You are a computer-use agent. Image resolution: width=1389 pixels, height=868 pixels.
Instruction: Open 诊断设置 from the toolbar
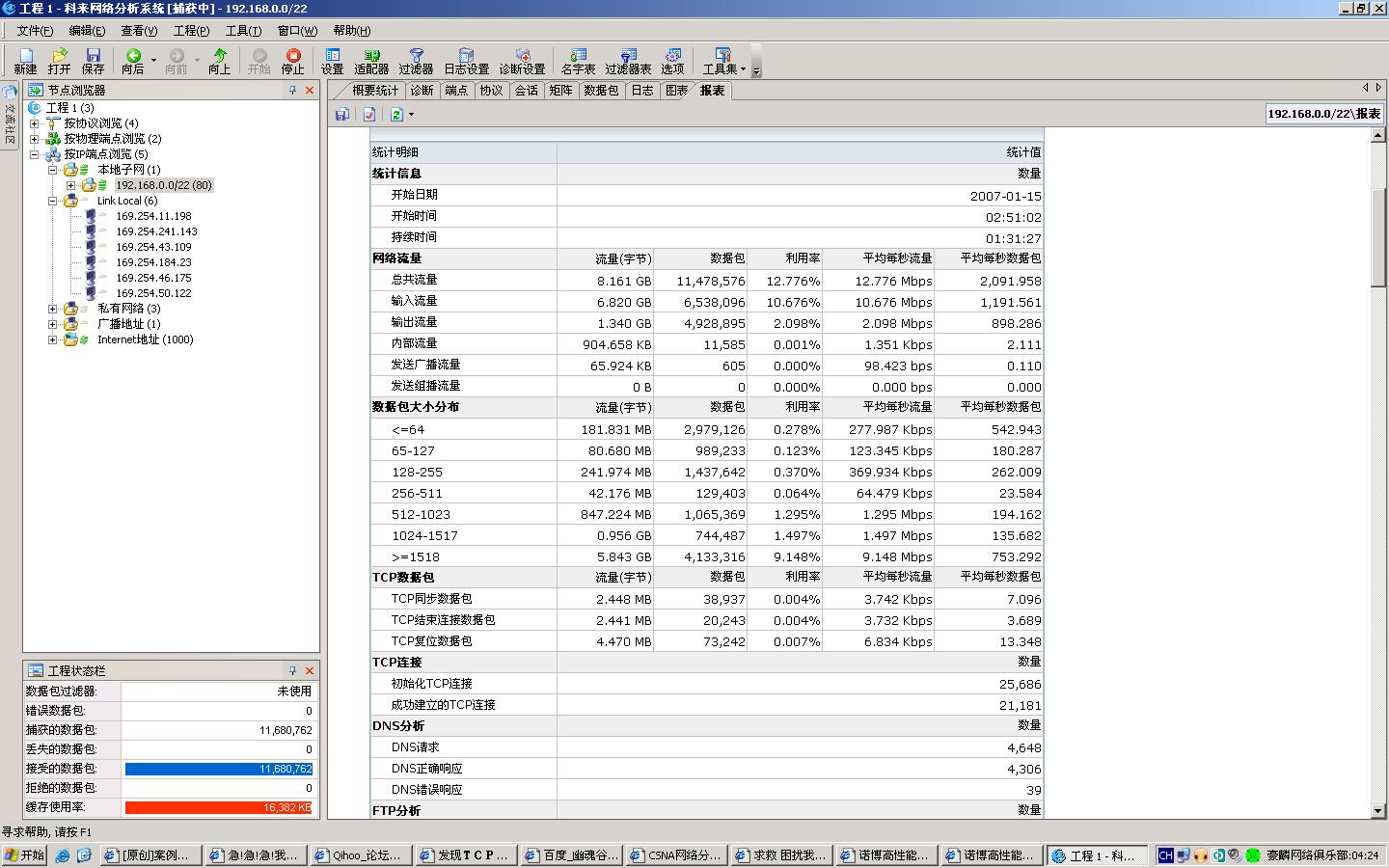pyautogui.click(x=522, y=62)
